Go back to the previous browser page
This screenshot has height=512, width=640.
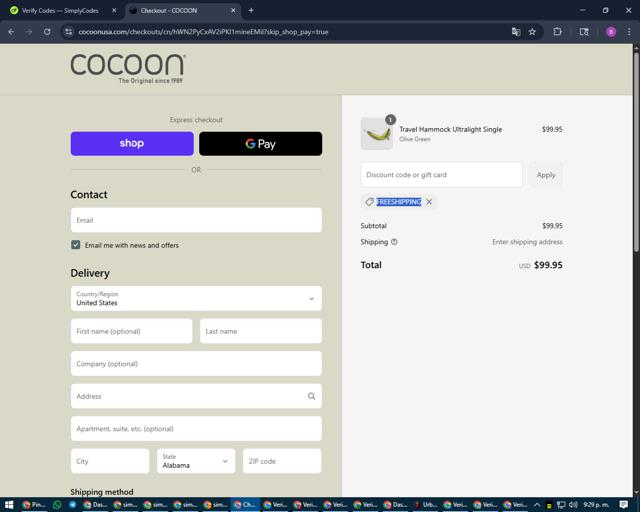[x=11, y=31]
